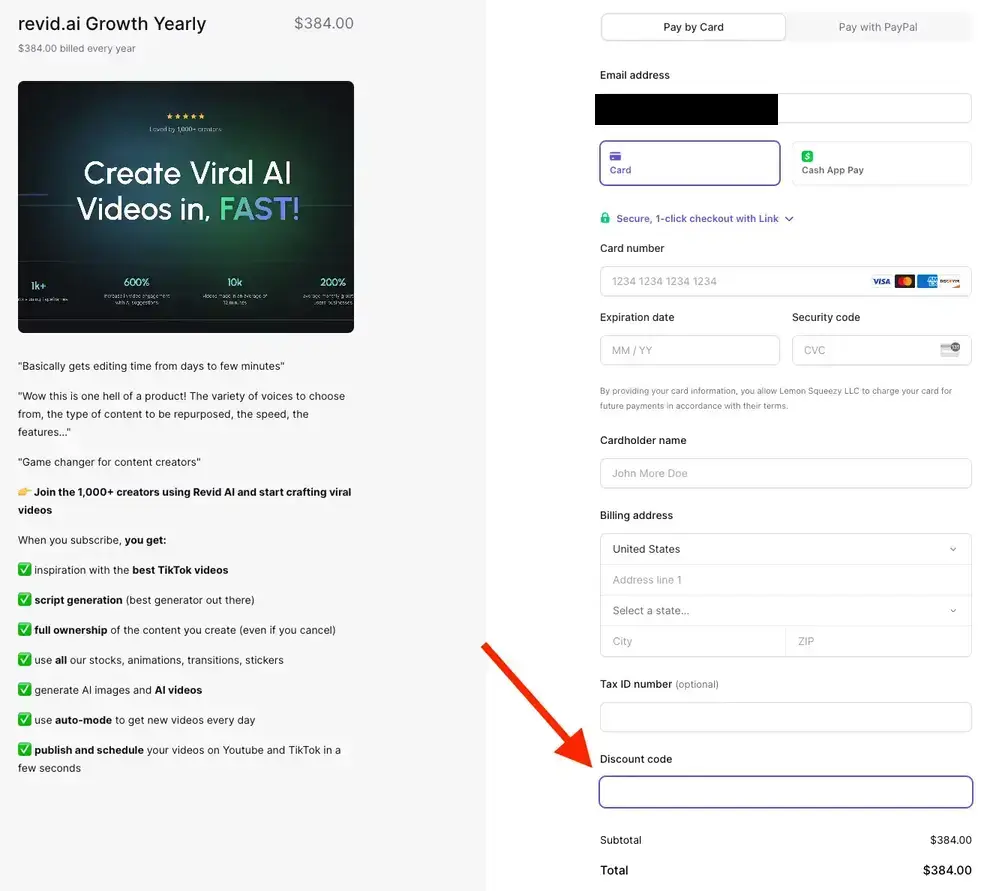This screenshot has width=996, height=891.
Task: Focus the Discount code input field
Action: (x=785, y=792)
